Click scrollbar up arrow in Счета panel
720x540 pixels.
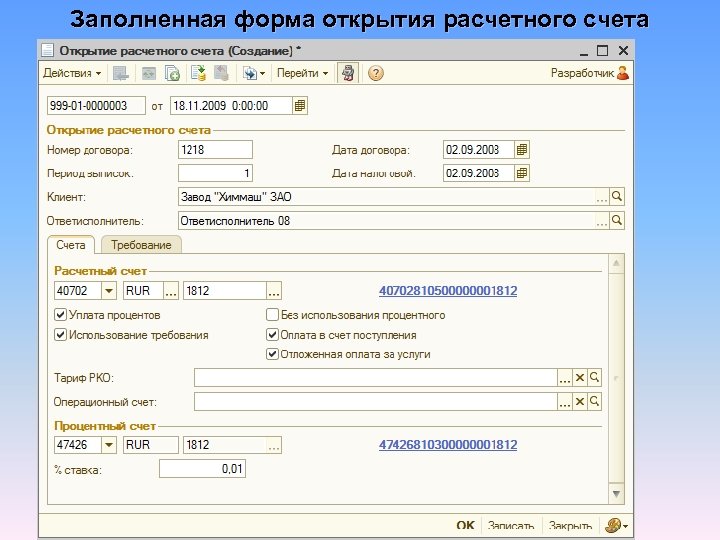click(616, 264)
